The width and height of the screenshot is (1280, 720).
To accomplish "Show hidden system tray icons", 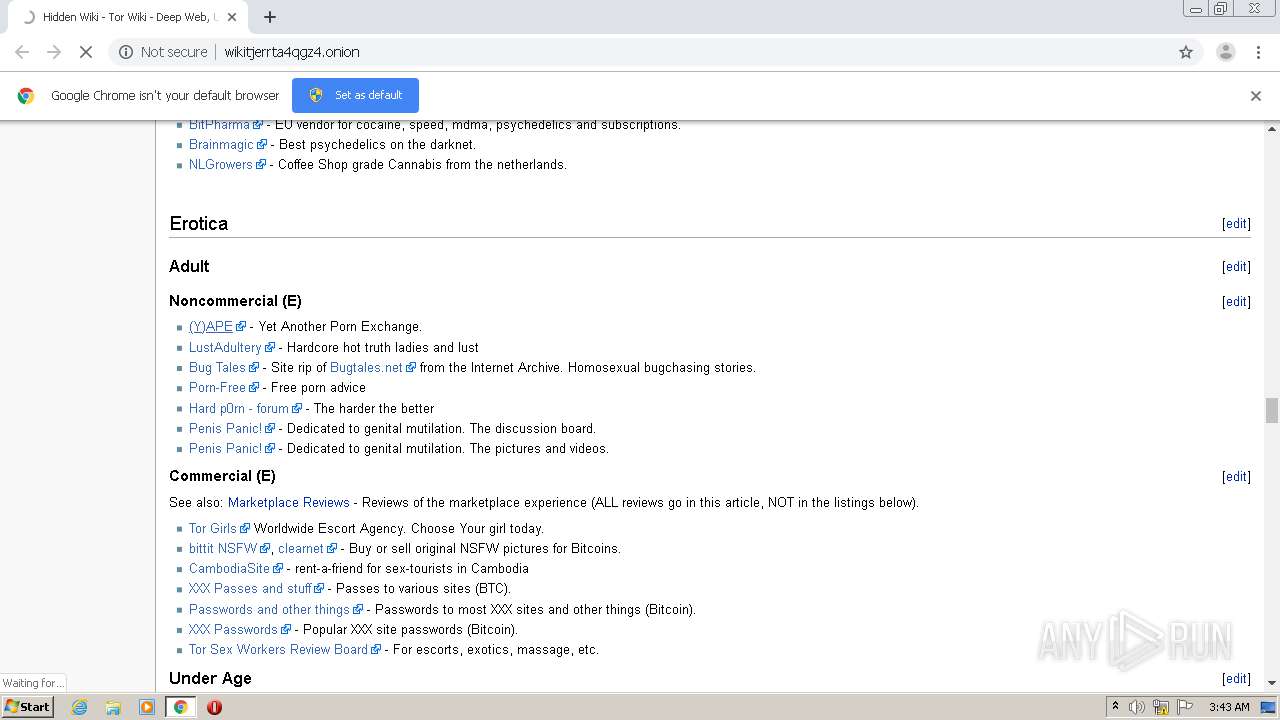I will (x=1115, y=707).
